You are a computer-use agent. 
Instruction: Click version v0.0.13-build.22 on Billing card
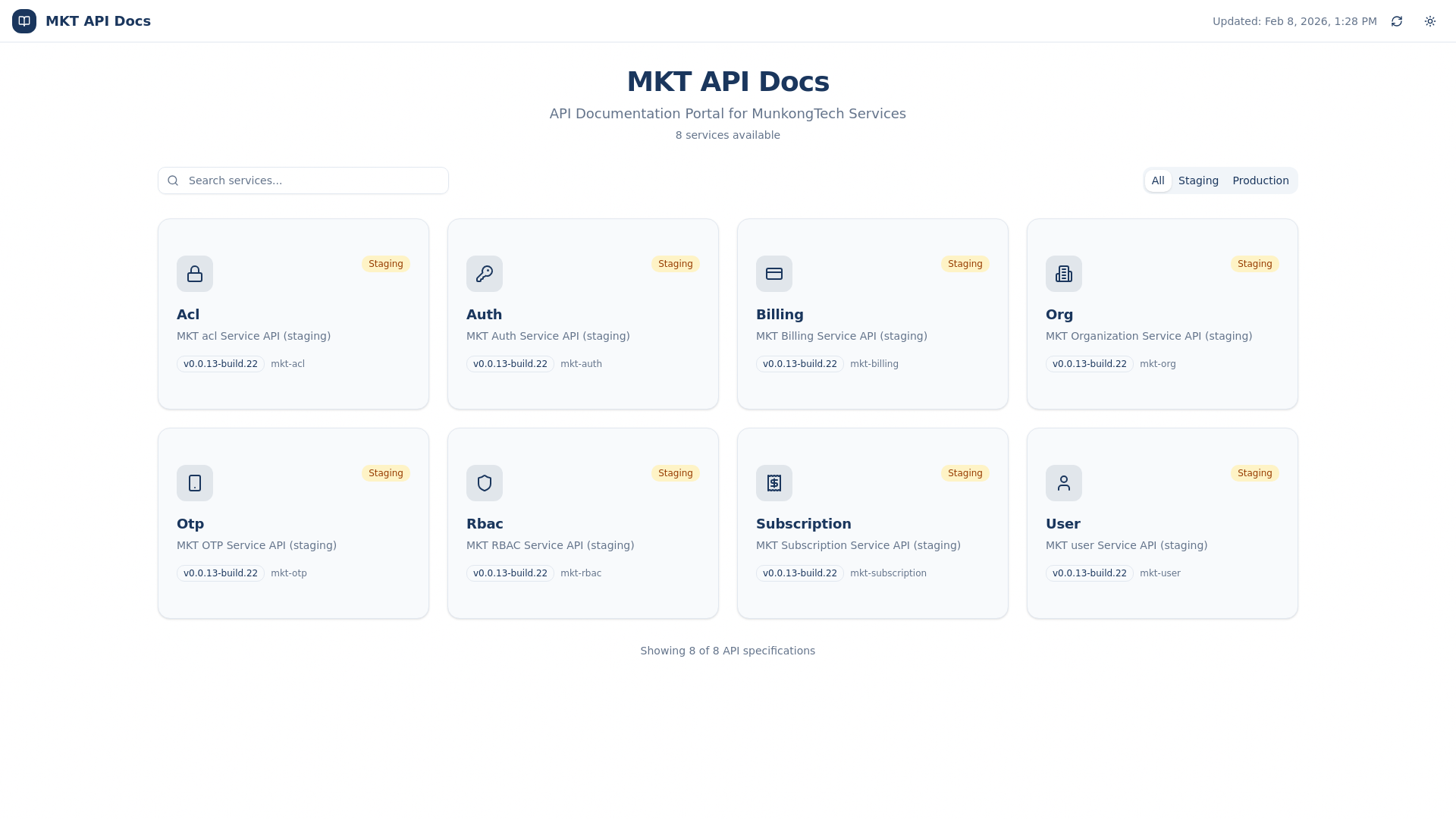point(800,364)
